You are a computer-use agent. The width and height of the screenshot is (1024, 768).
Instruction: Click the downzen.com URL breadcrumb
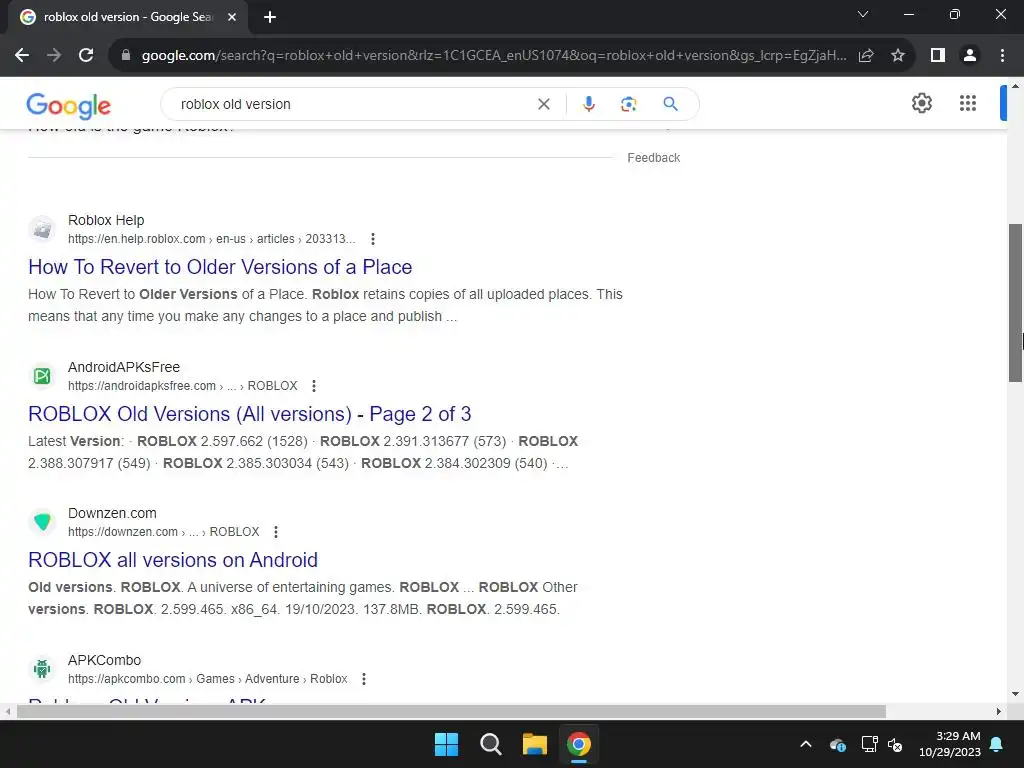[x=164, y=532]
